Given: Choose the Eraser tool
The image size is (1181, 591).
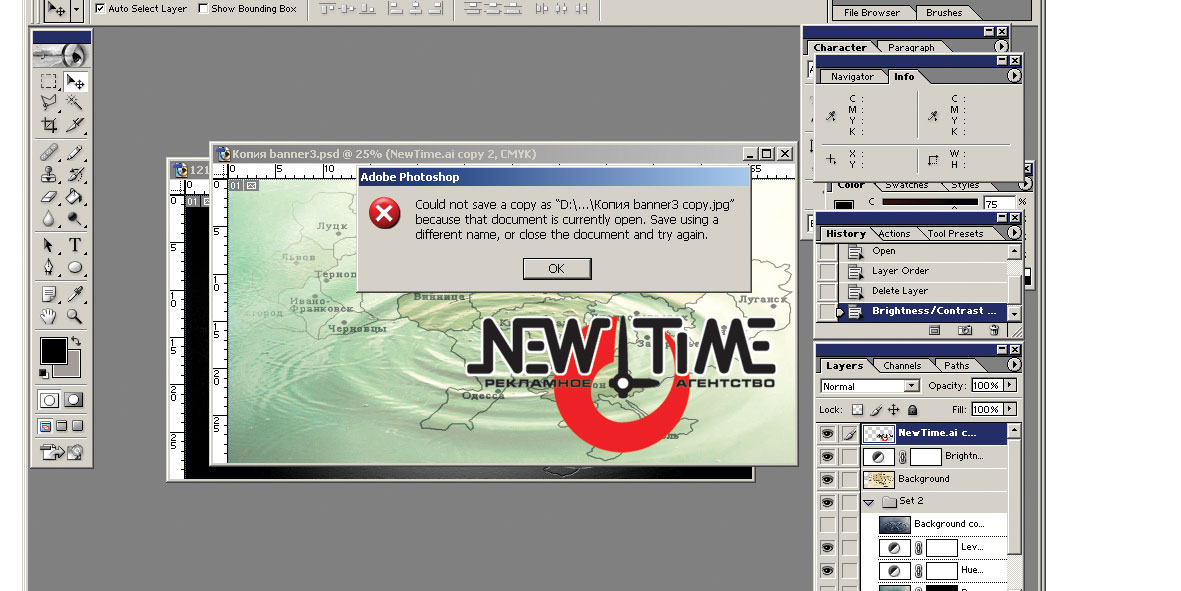Looking at the screenshot, I should click(x=49, y=196).
